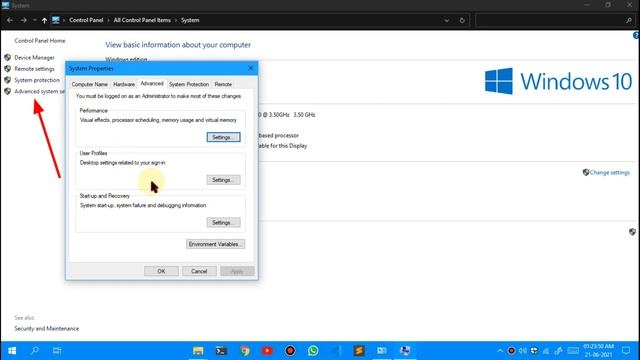This screenshot has height=360, width=640.
Task: Refresh the System control panel page
Action: pyautogui.click(x=462, y=20)
